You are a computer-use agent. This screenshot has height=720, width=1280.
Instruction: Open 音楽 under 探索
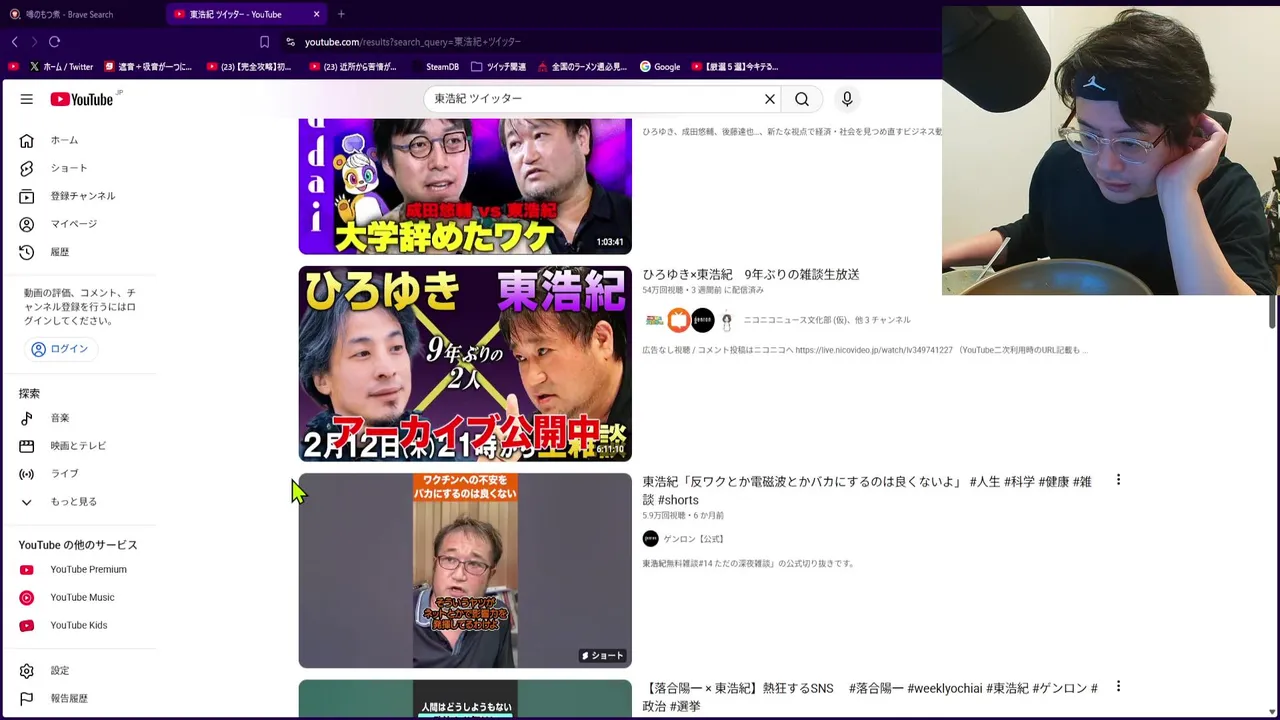click(x=60, y=418)
